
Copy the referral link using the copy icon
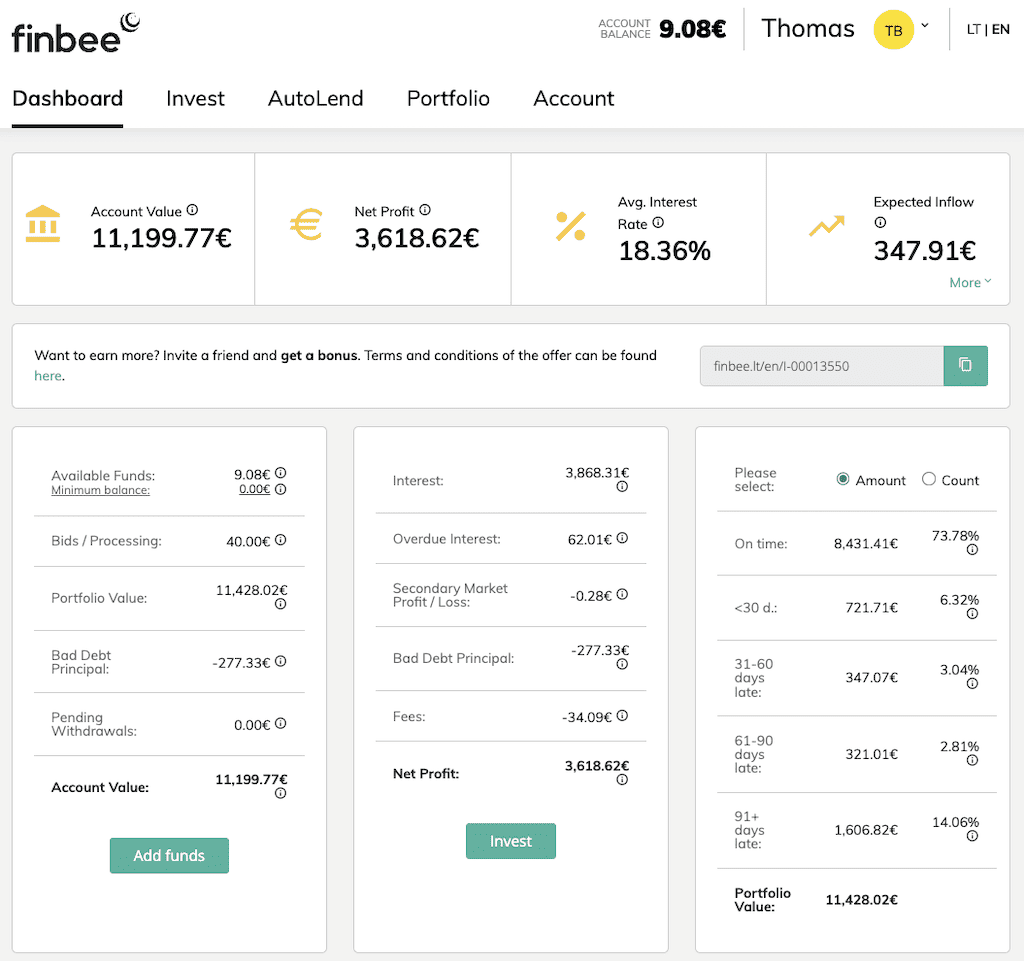[x=965, y=366]
